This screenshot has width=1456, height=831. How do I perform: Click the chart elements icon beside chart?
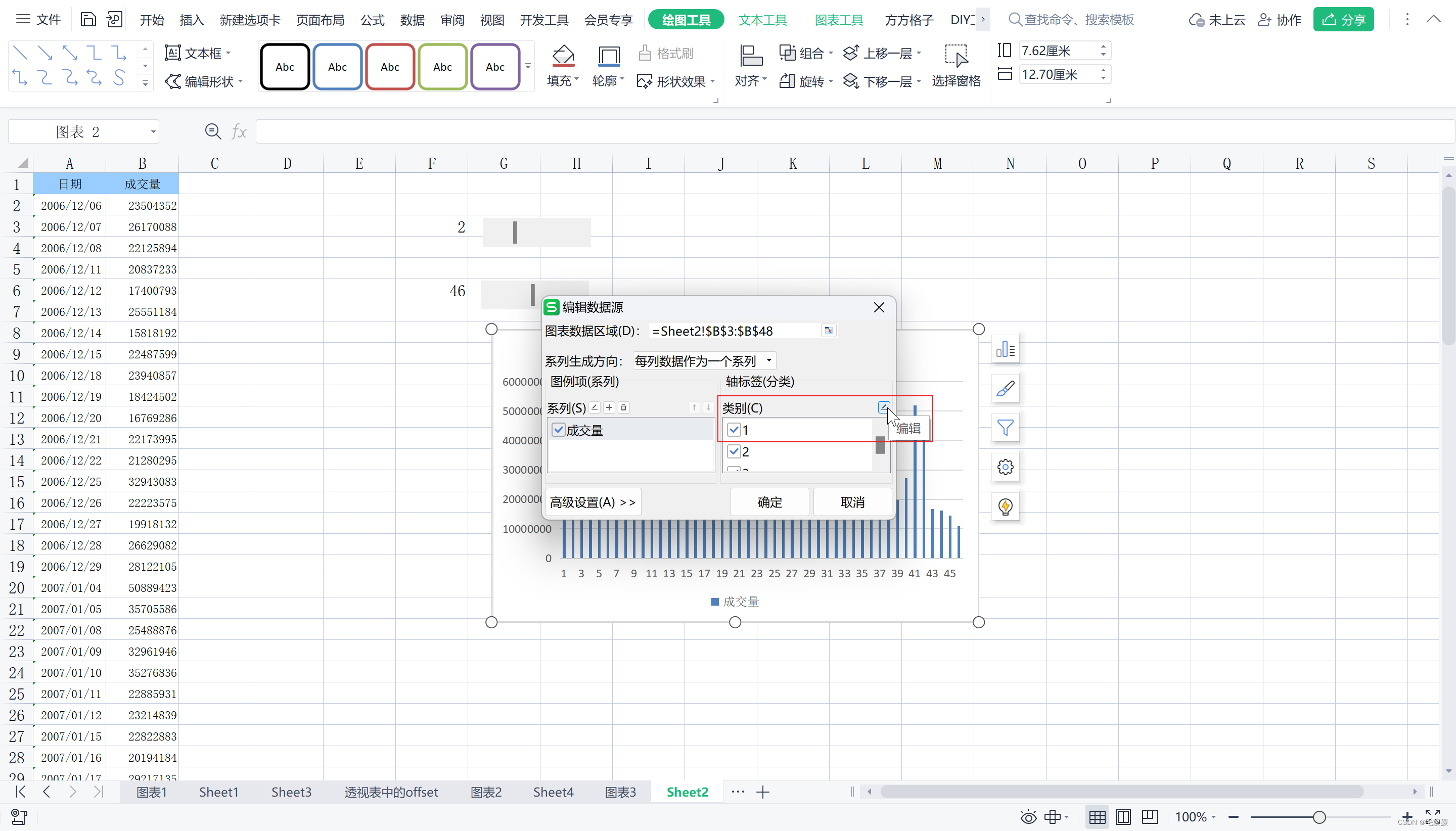1005,349
